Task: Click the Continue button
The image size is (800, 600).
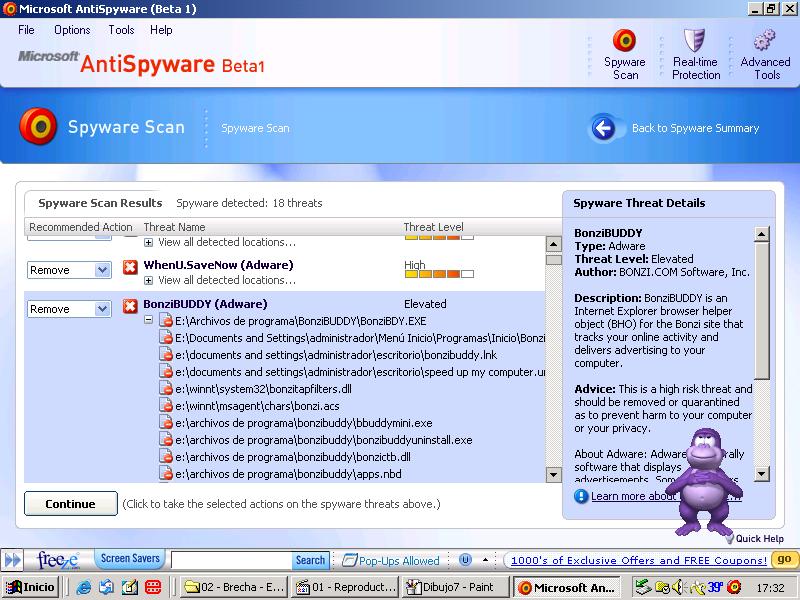Action: coord(70,504)
